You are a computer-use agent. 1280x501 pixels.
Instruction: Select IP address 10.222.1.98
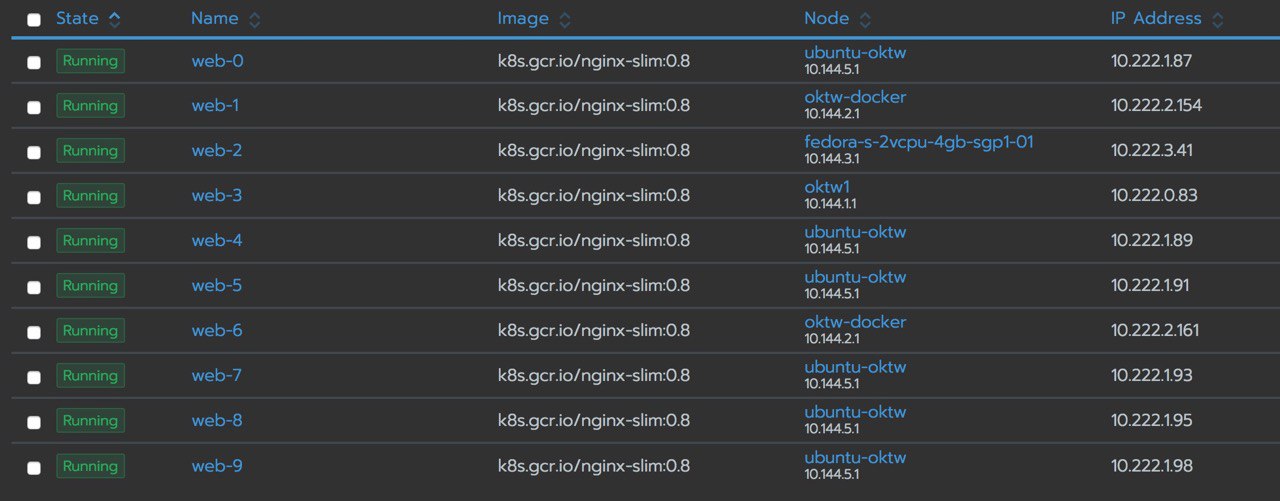click(x=1151, y=466)
